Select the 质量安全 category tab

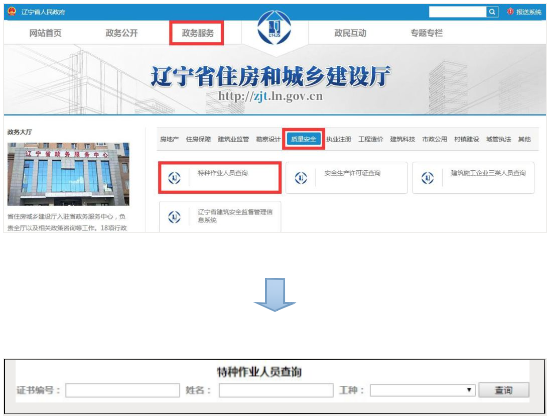(x=303, y=139)
